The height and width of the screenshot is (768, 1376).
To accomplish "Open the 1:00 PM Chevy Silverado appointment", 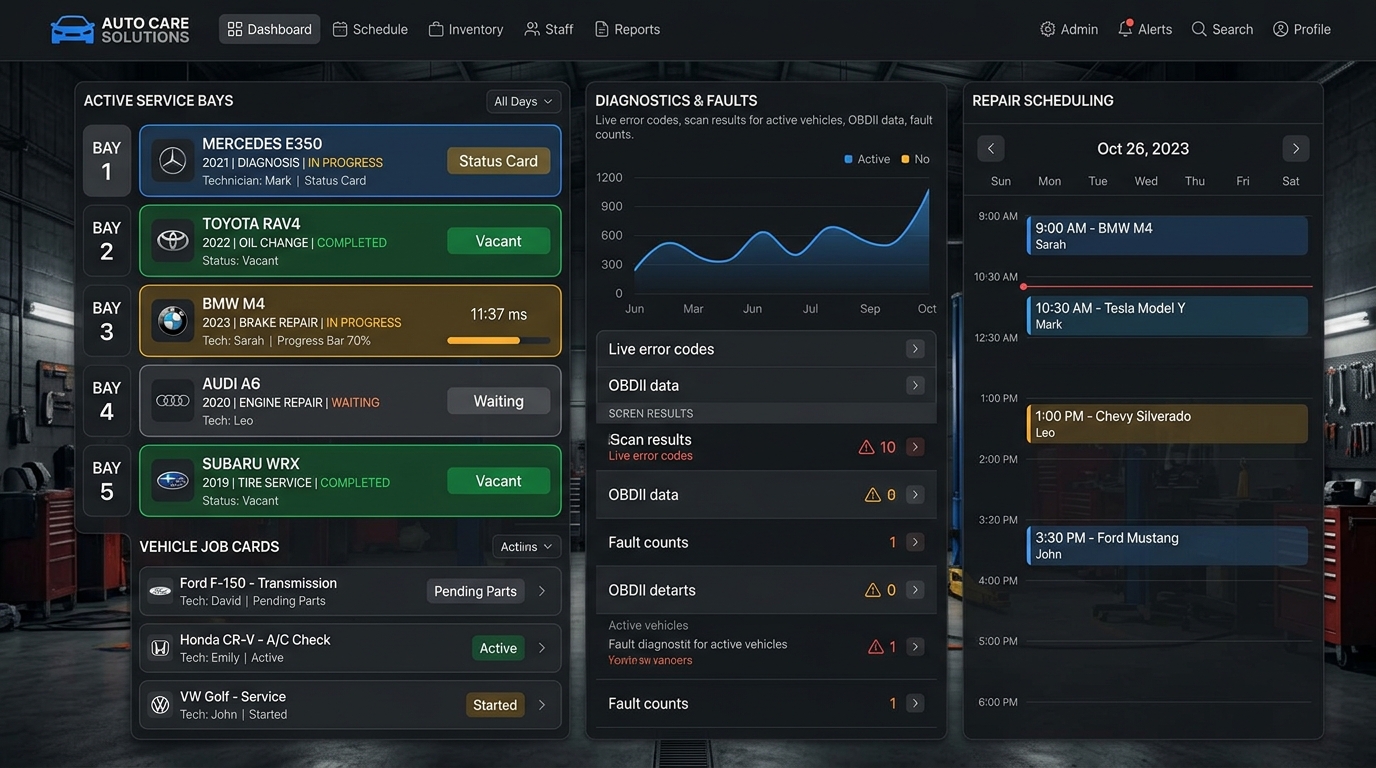I will pyautogui.click(x=1167, y=424).
